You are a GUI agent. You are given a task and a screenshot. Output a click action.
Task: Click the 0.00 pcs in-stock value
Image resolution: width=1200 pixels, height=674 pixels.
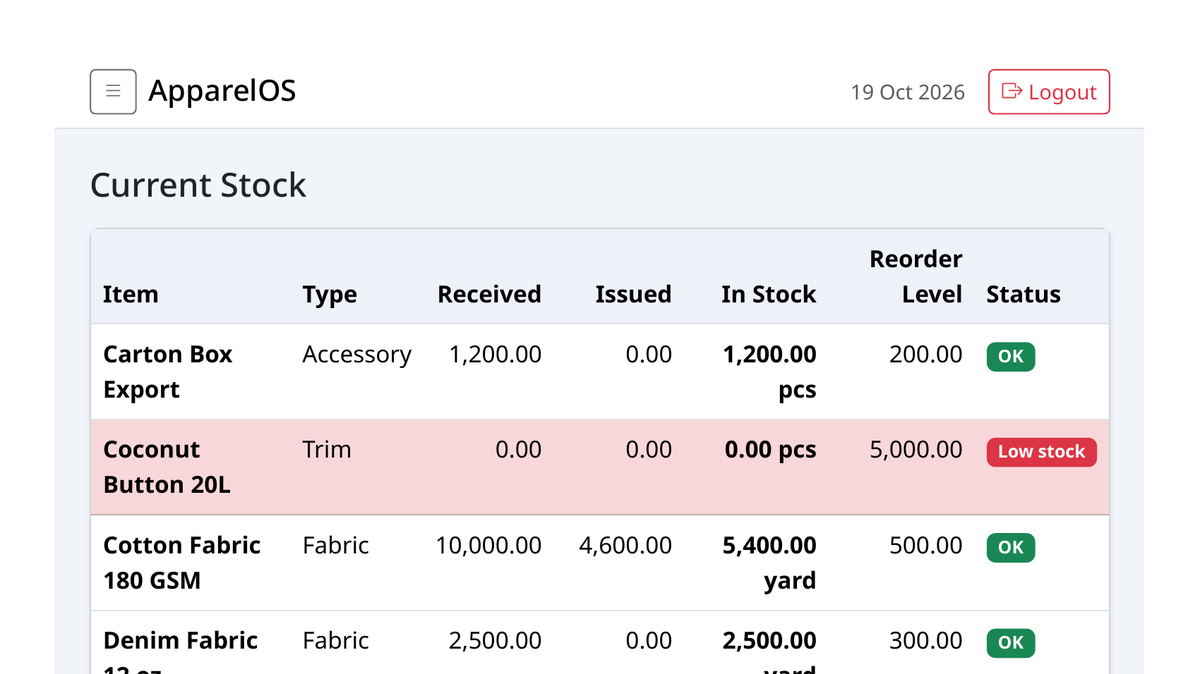771,450
